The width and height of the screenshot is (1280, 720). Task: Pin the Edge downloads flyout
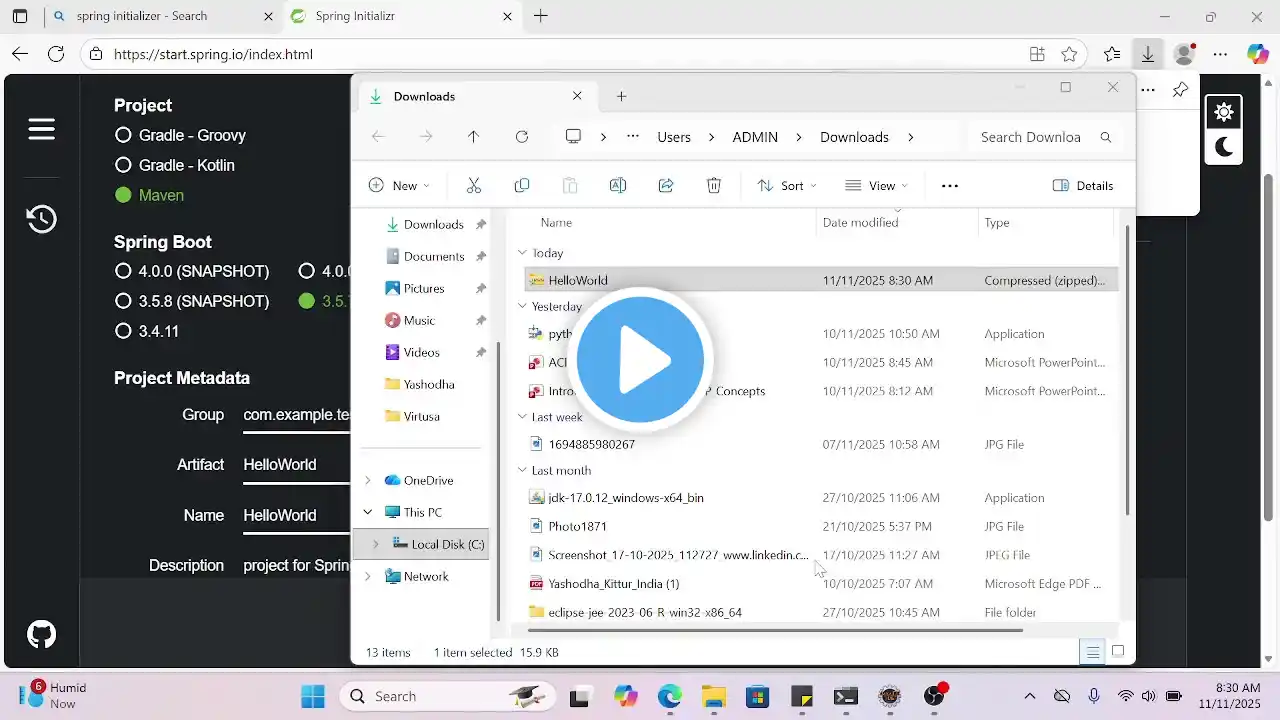pos(1180,90)
